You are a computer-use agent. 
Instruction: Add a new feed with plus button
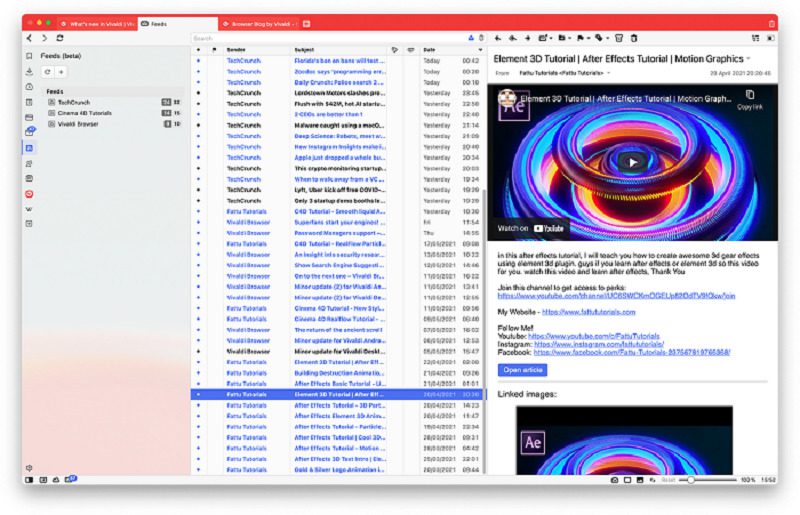tap(61, 72)
